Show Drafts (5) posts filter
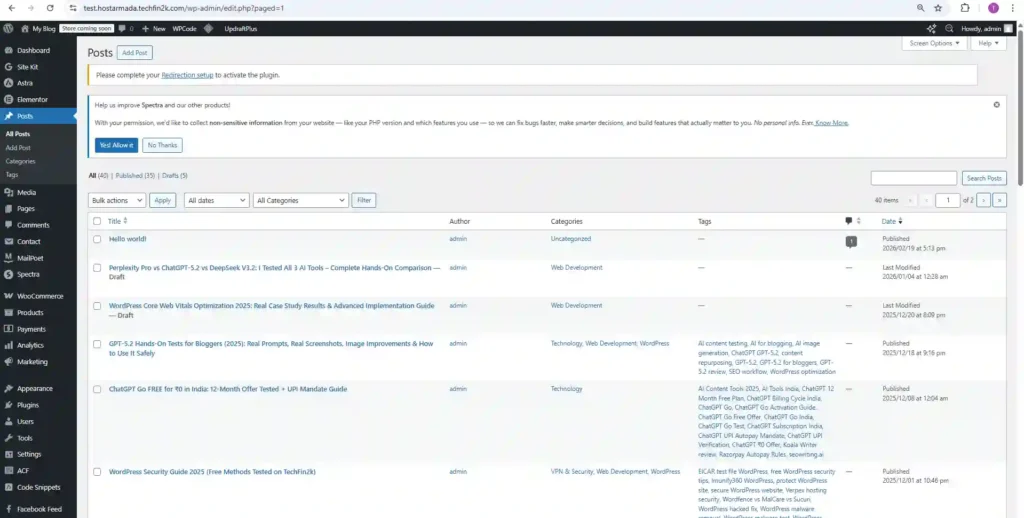Screen dimensions: 1024x518 [x=174, y=176]
